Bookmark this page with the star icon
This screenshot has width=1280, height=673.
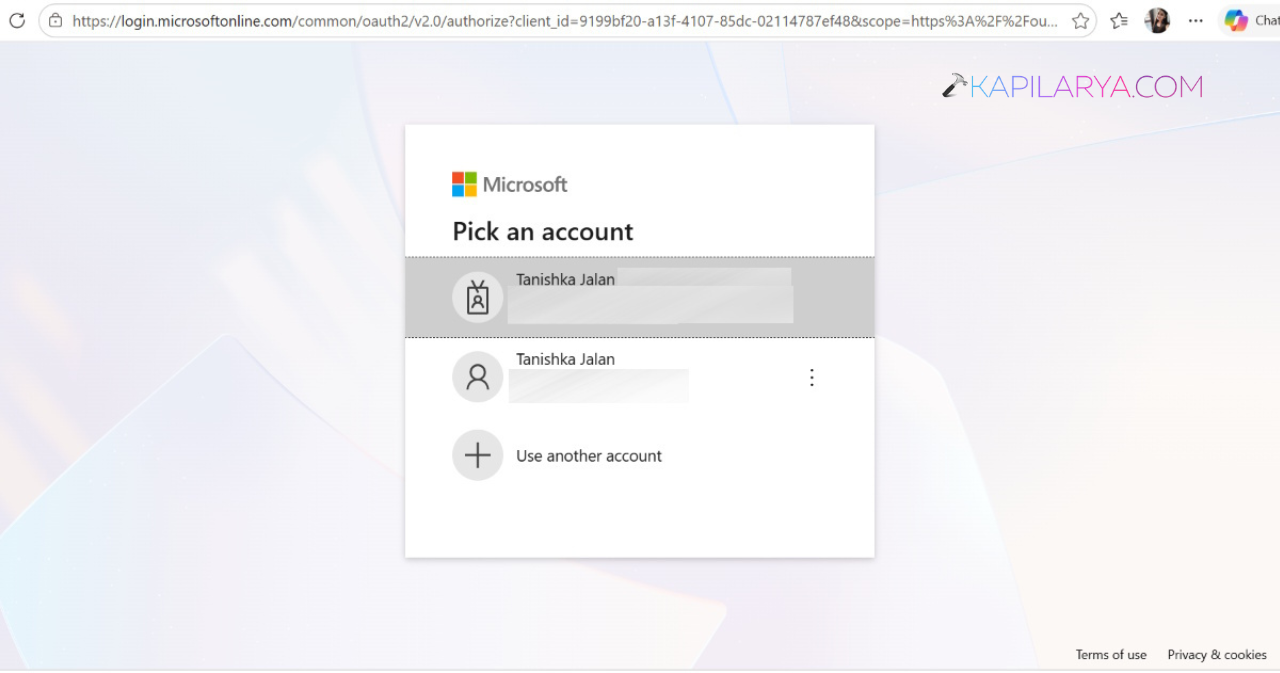pos(1080,20)
